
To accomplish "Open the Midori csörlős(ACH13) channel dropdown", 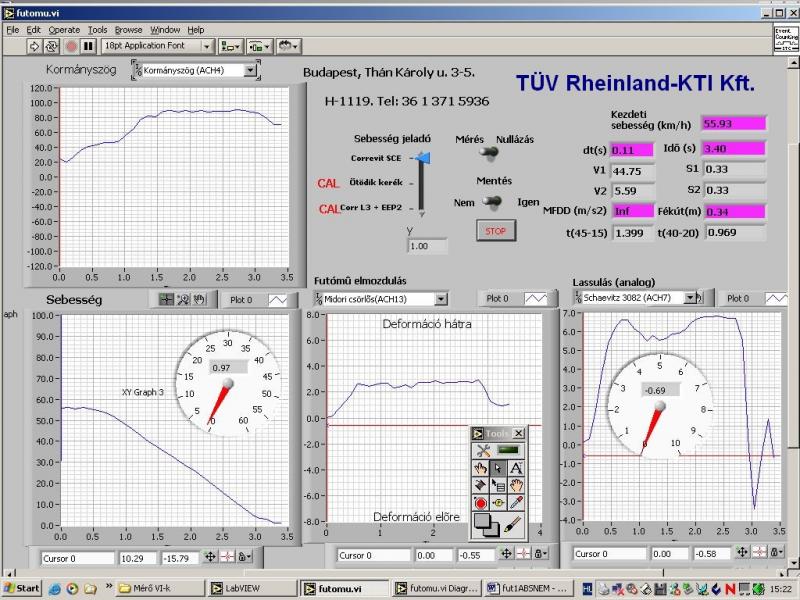I will coord(441,299).
